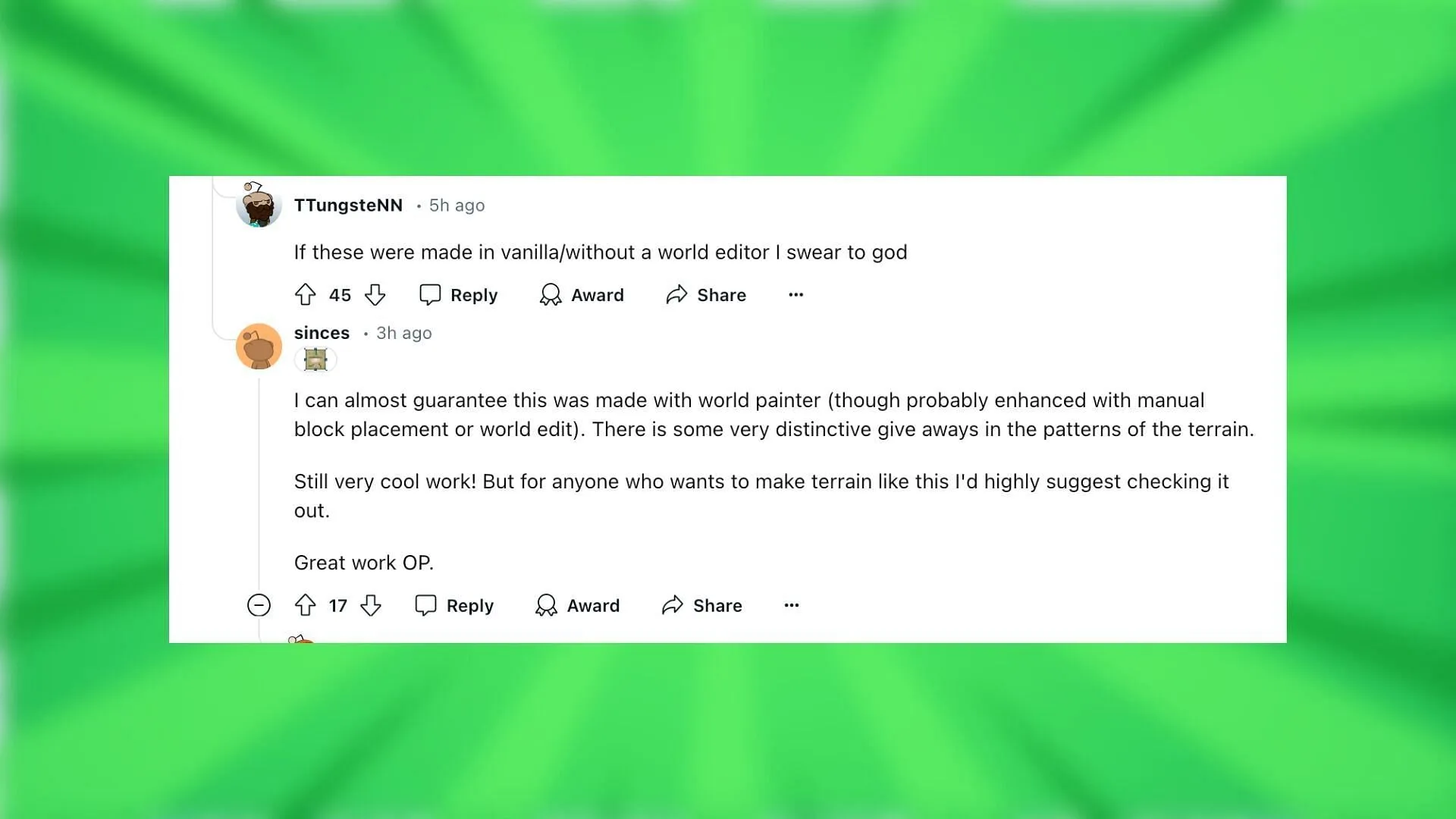
Task: Expand the more options on sinces' comment
Action: click(790, 604)
